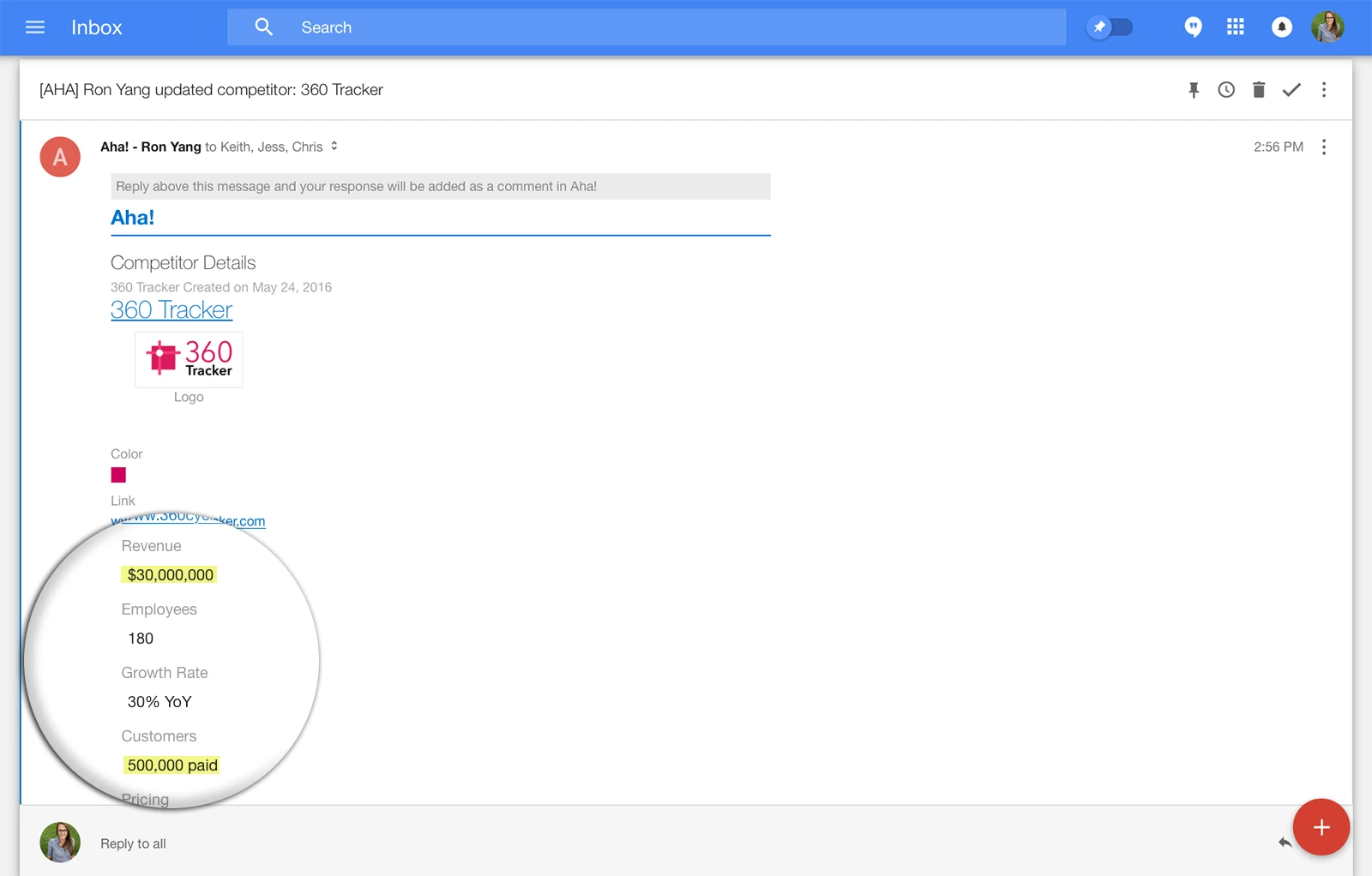Screen dimensions: 1372x876
Task: Click the email subject line text
Action: click(211, 90)
